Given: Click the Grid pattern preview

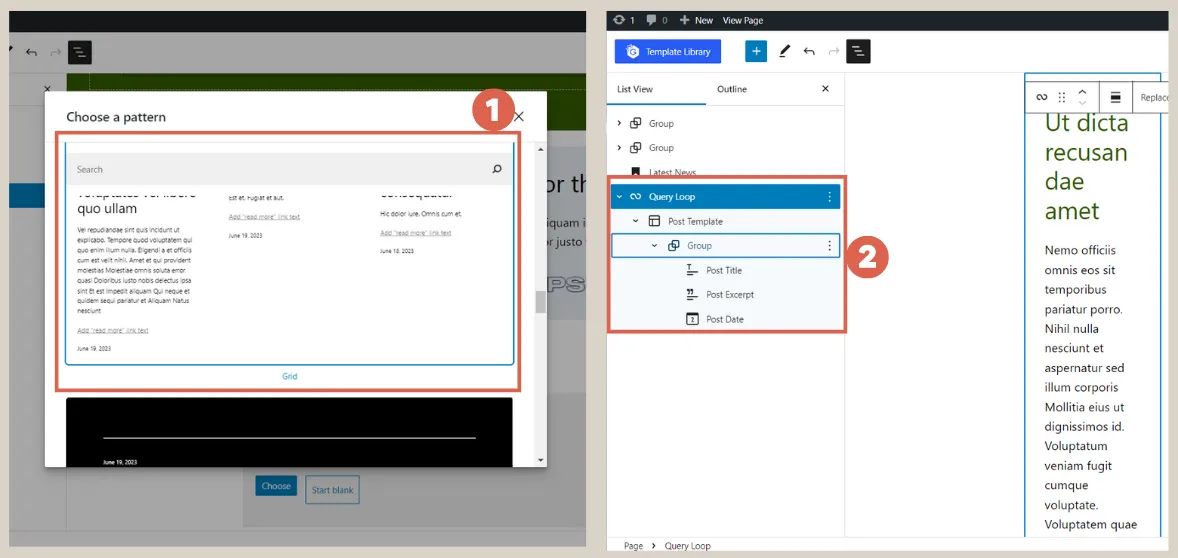Looking at the screenshot, I should point(289,253).
